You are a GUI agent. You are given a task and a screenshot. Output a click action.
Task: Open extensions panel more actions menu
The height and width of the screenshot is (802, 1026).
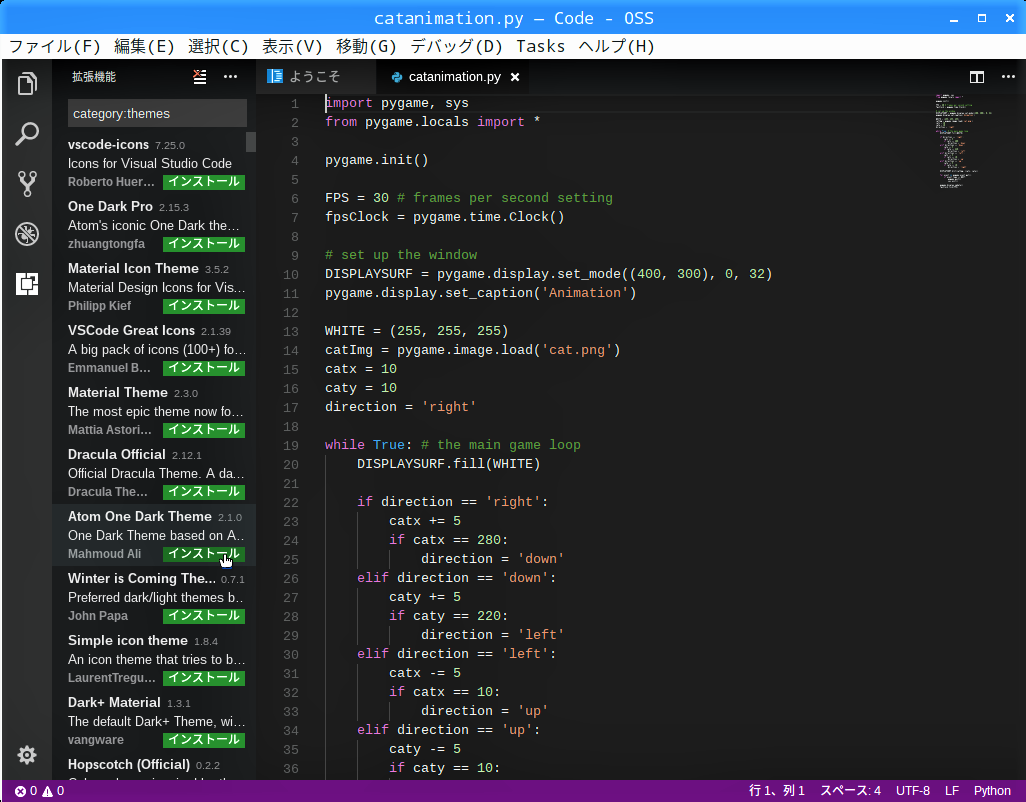(230, 77)
